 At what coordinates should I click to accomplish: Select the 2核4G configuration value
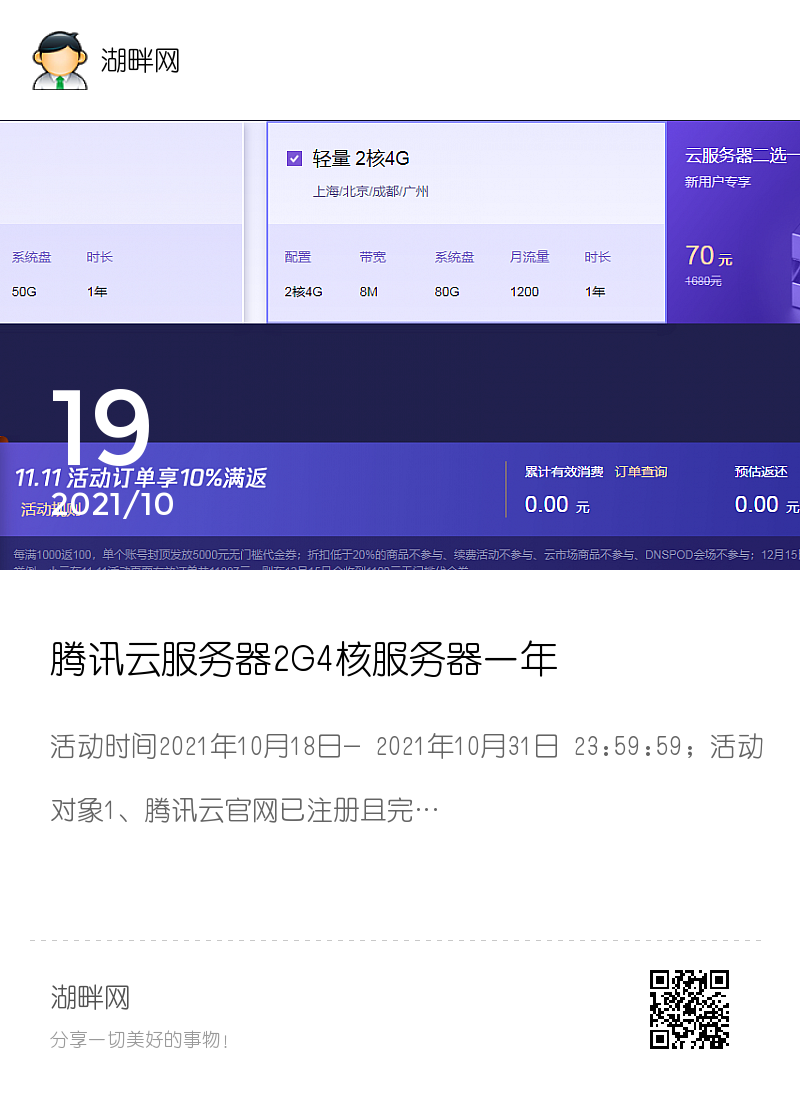click(x=304, y=291)
